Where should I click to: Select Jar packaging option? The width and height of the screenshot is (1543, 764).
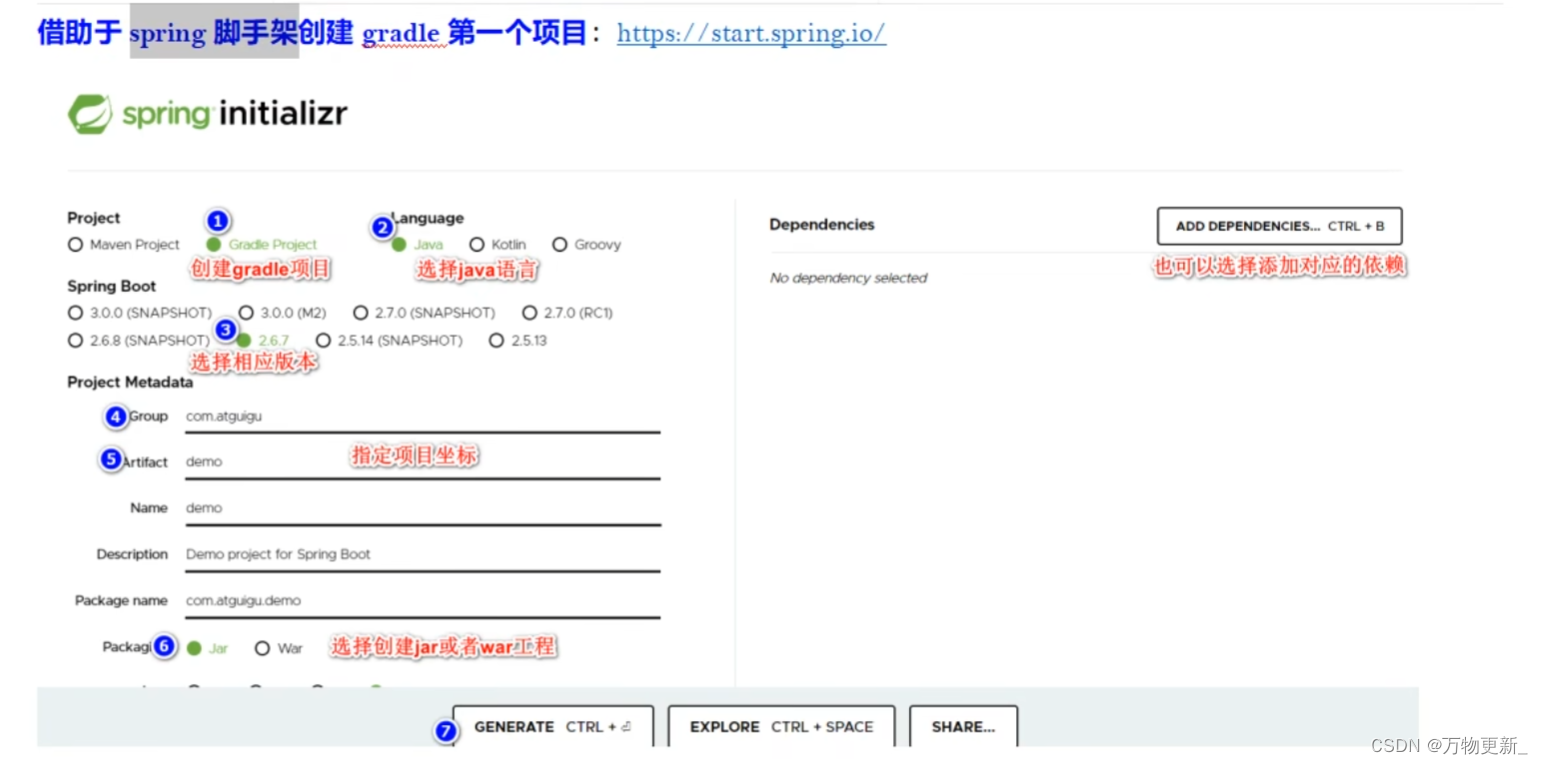click(x=194, y=648)
